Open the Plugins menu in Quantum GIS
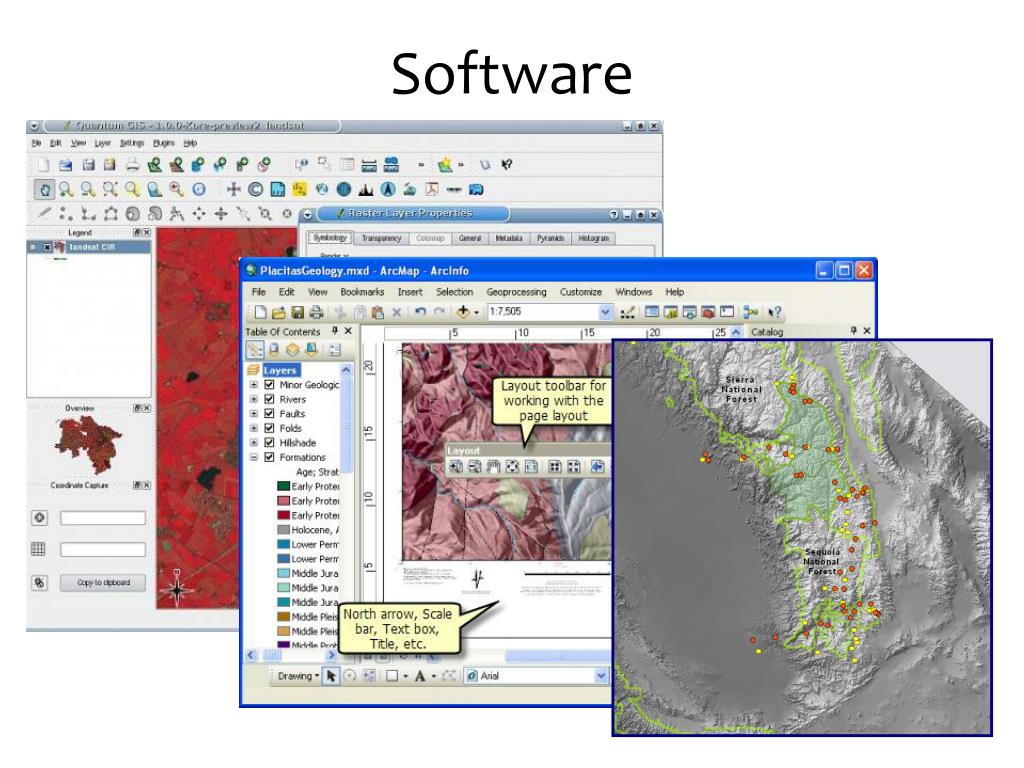 point(164,143)
